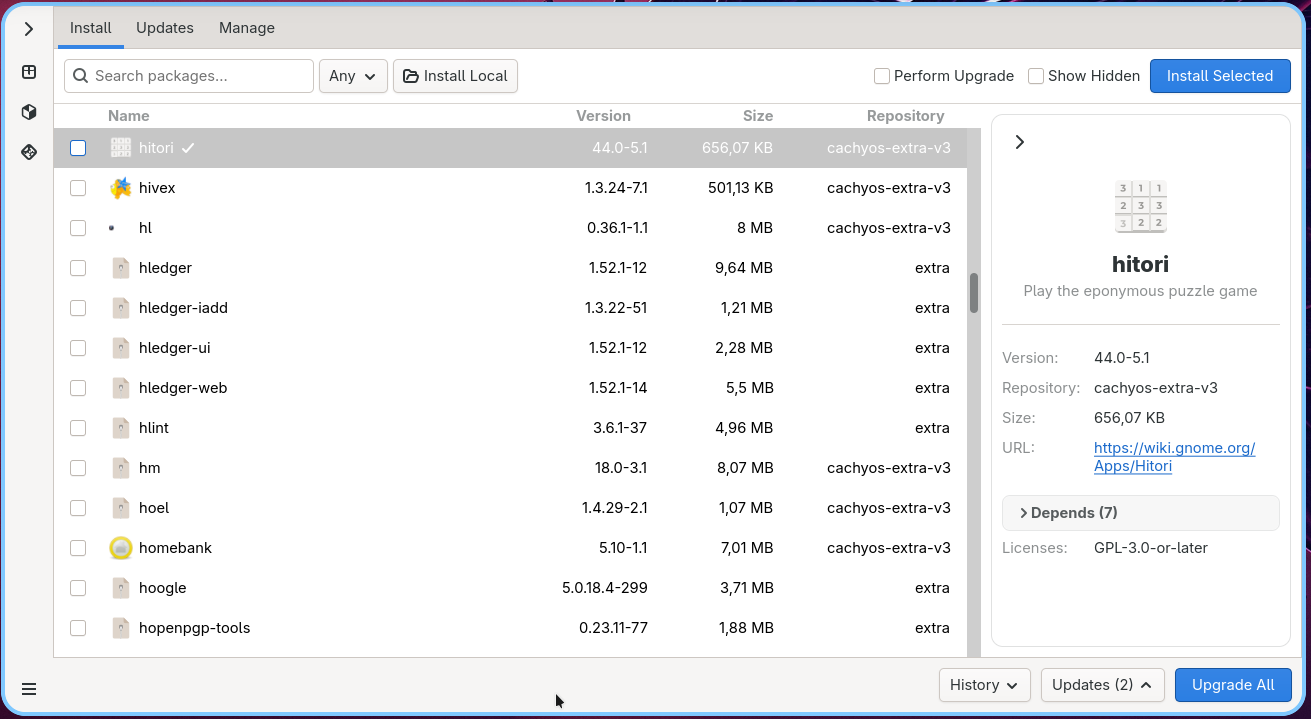Enable the Show Hidden checkbox
The width and height of the screenshot is (1311, 719).
1036,76
